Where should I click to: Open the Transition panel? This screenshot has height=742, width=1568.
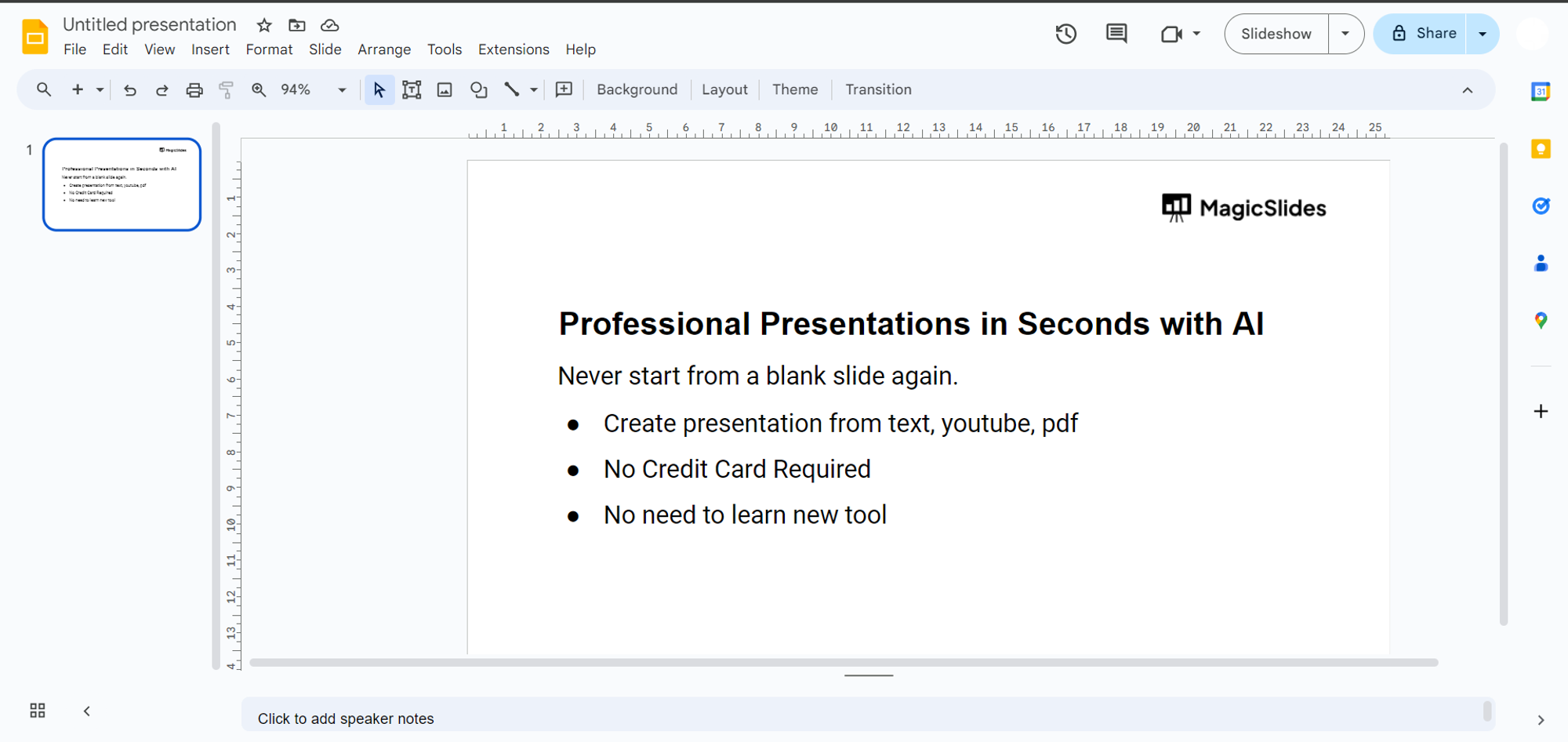click(x=878, y=89)
